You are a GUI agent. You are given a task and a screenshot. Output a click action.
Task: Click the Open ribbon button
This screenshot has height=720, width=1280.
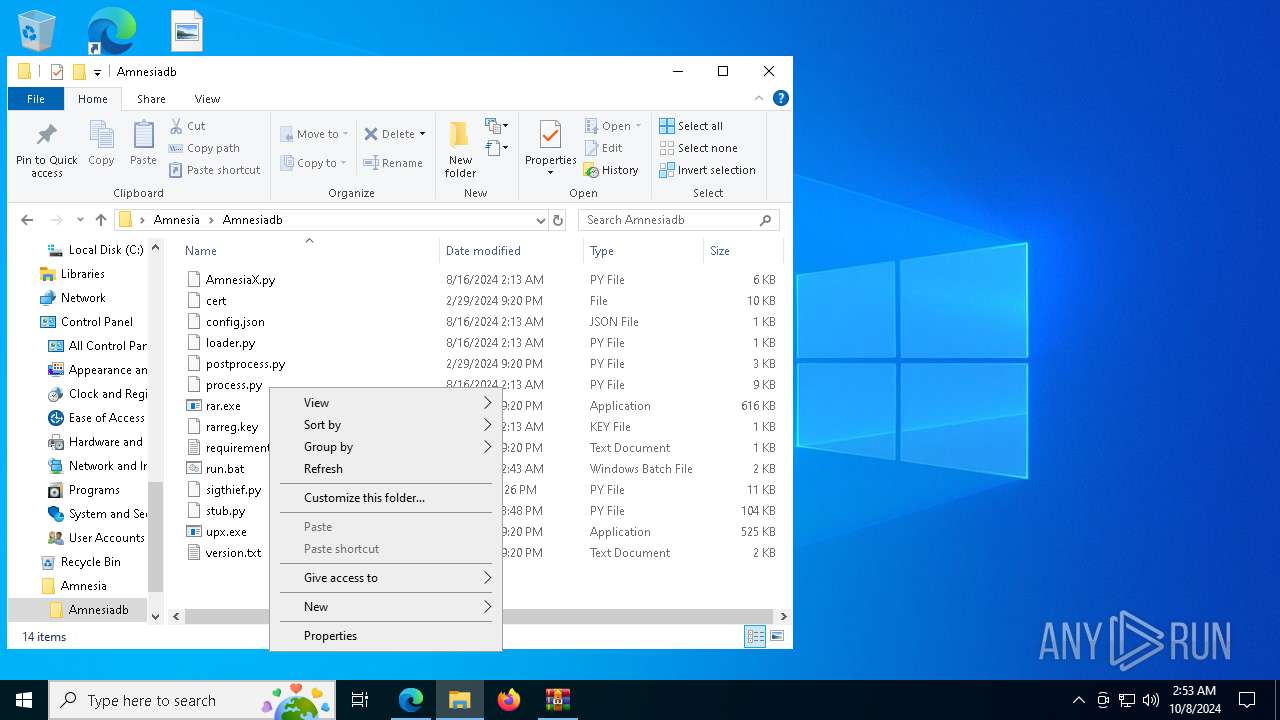click(613, 126)
